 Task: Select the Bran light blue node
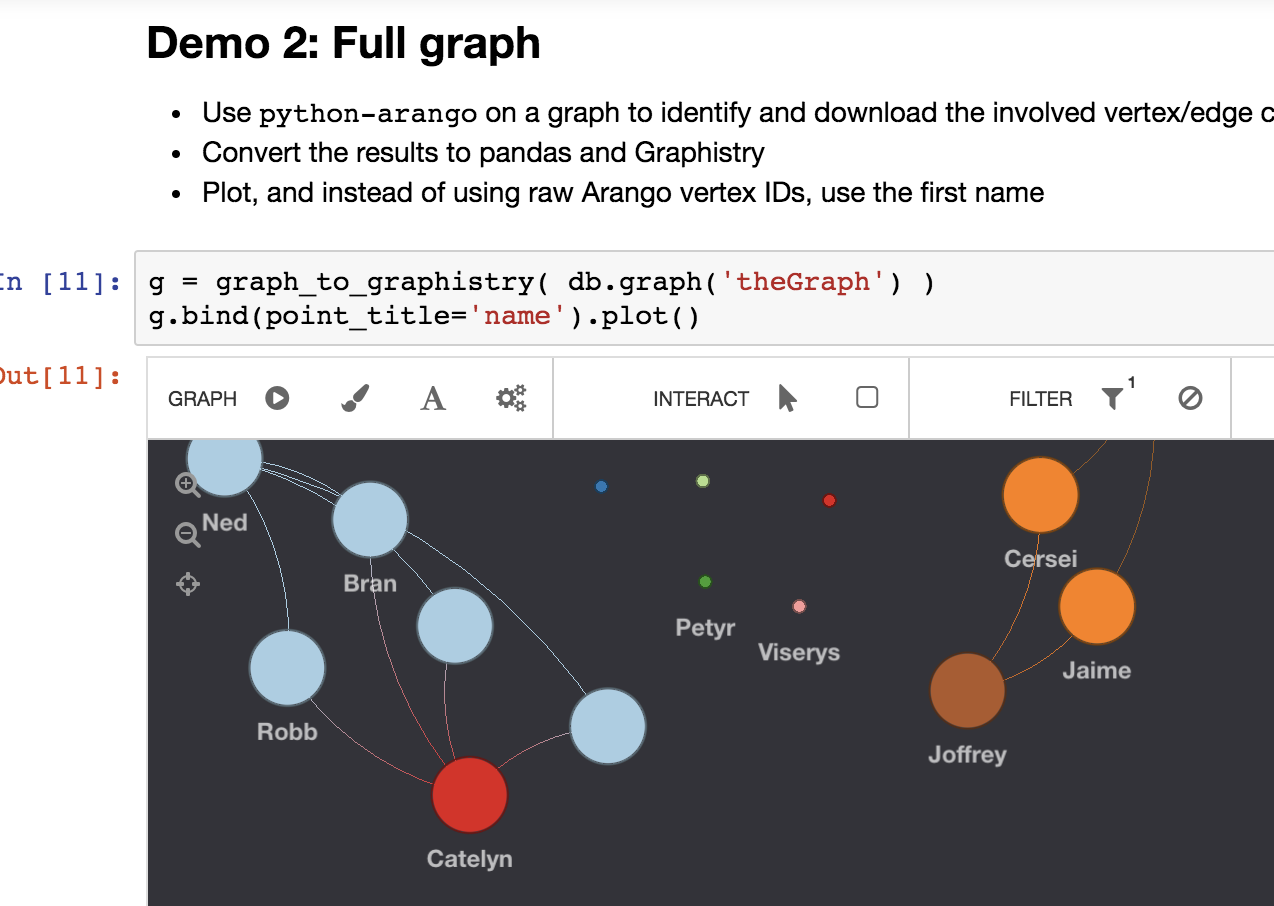click(371, 520)
